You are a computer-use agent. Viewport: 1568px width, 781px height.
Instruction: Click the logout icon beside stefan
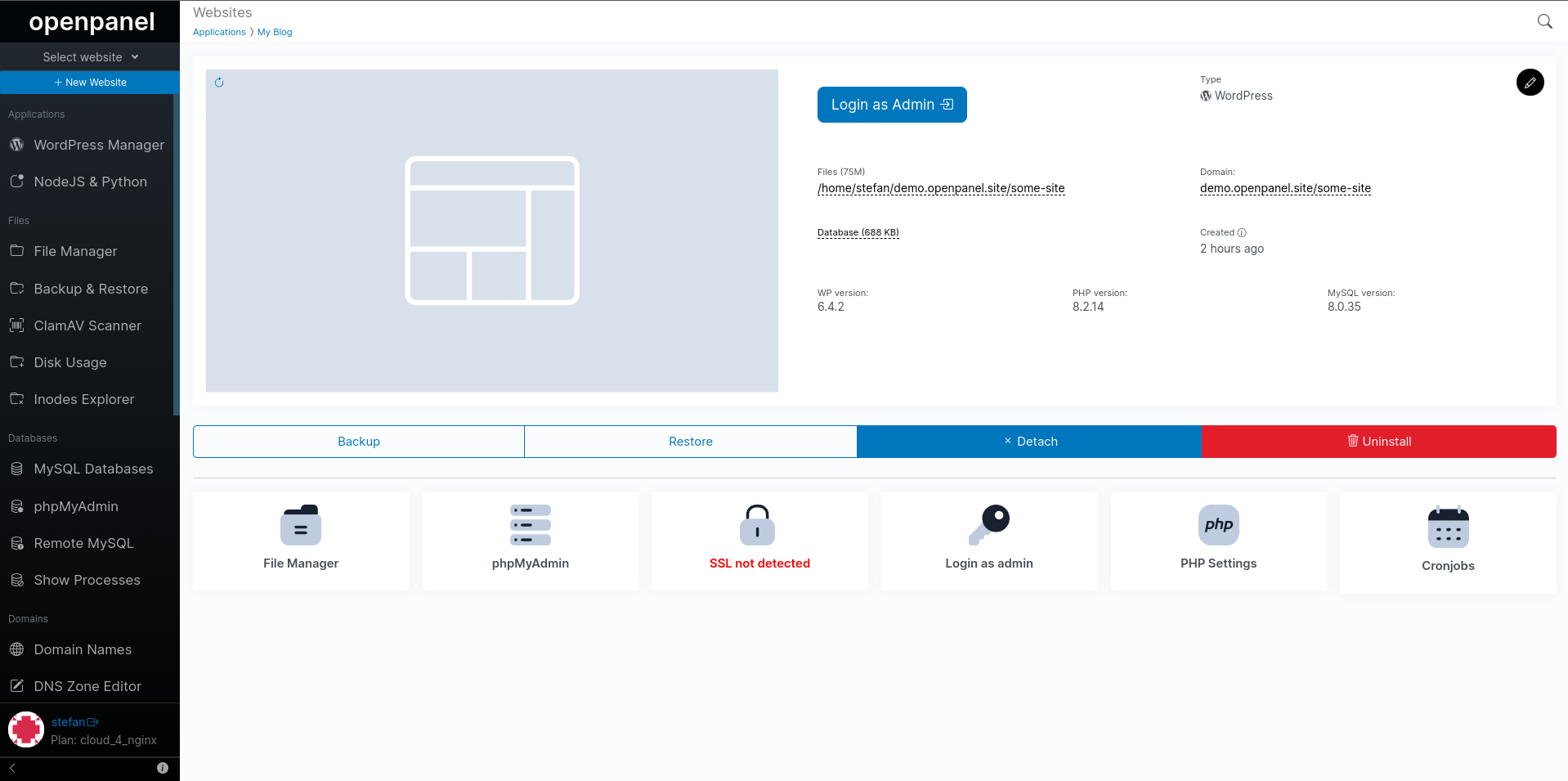[92, 722]
